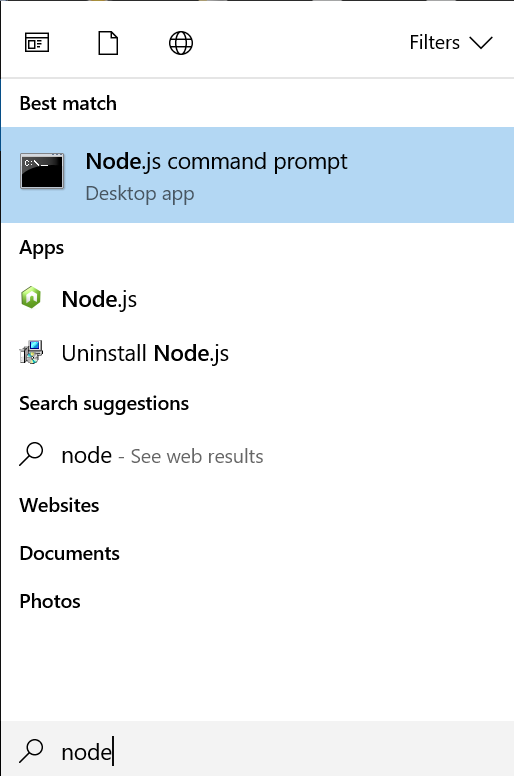Expand the Documents category
The height and width of the screenshot is (776, 514).
(69, 553)
